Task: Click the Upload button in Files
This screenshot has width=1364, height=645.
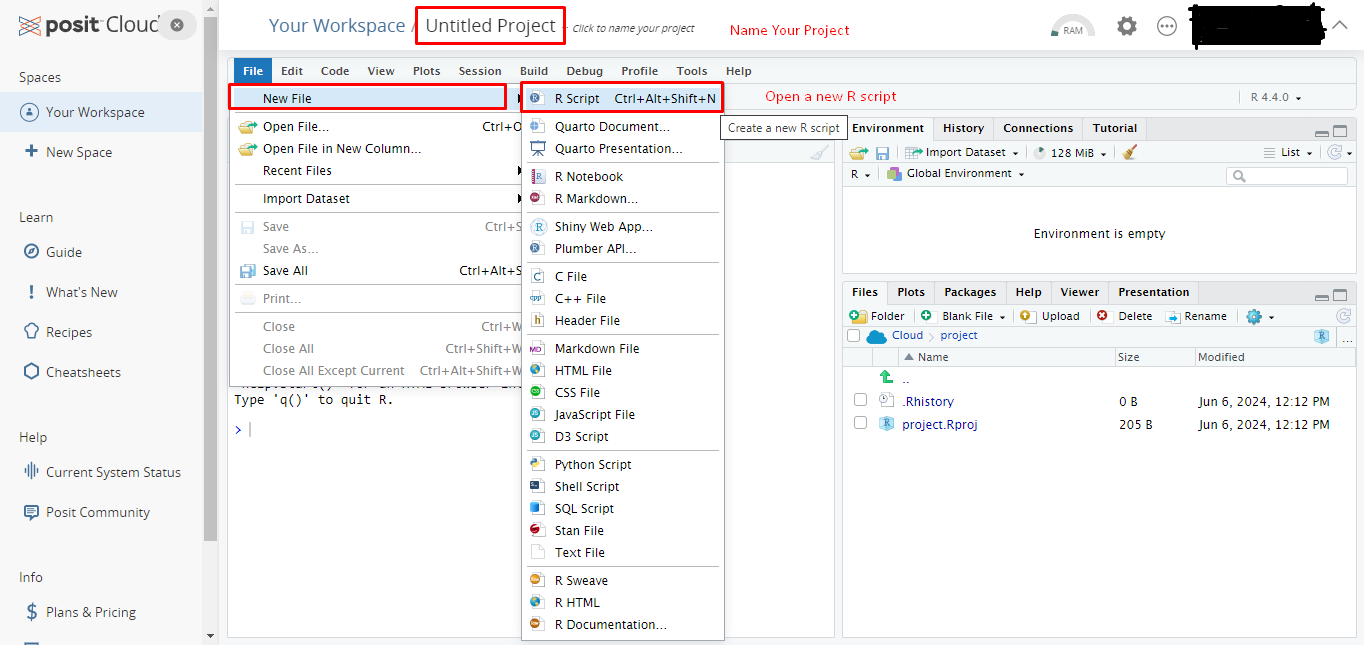Action: point(1050,316)
